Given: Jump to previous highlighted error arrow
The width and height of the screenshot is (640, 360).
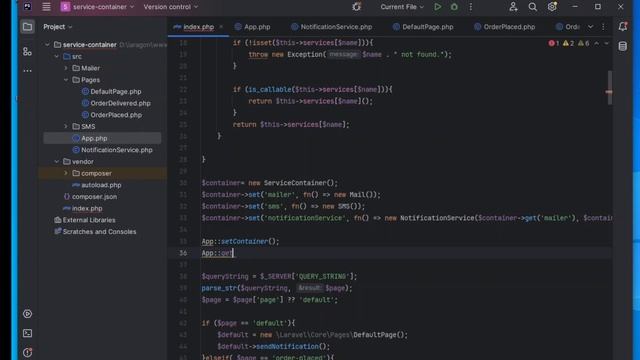Looking at the screenshot, I should [x=597, y=43].
